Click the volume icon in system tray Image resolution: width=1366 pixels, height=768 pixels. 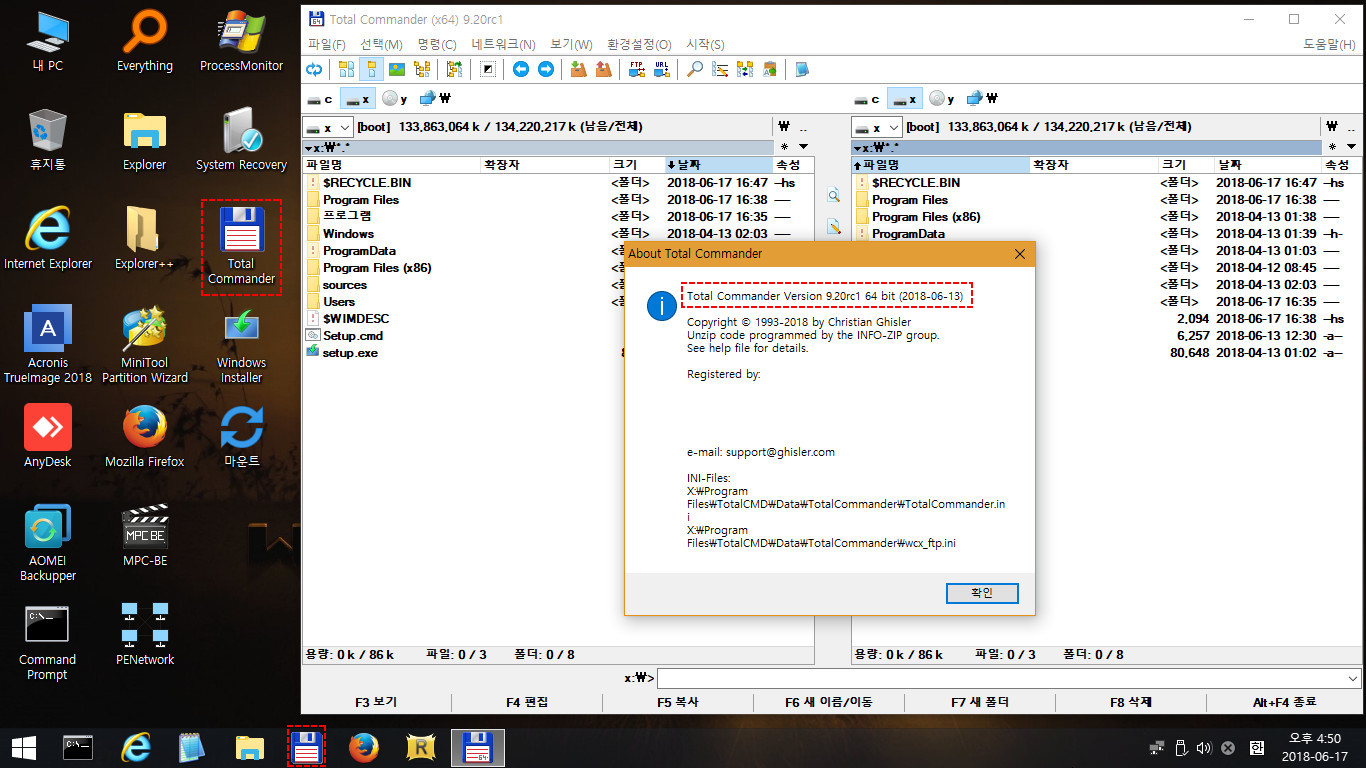[x=1203, y=747]
